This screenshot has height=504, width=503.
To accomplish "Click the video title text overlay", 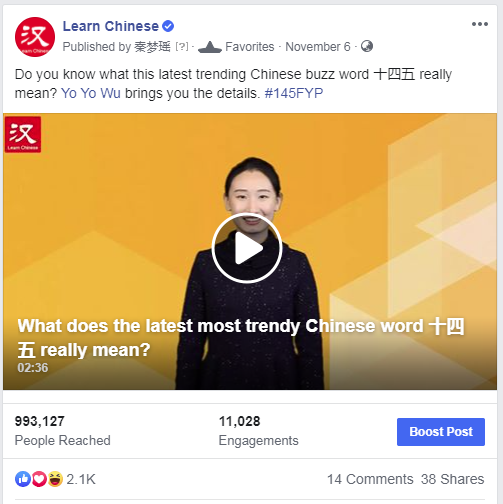I will click(x=241, y=338).
